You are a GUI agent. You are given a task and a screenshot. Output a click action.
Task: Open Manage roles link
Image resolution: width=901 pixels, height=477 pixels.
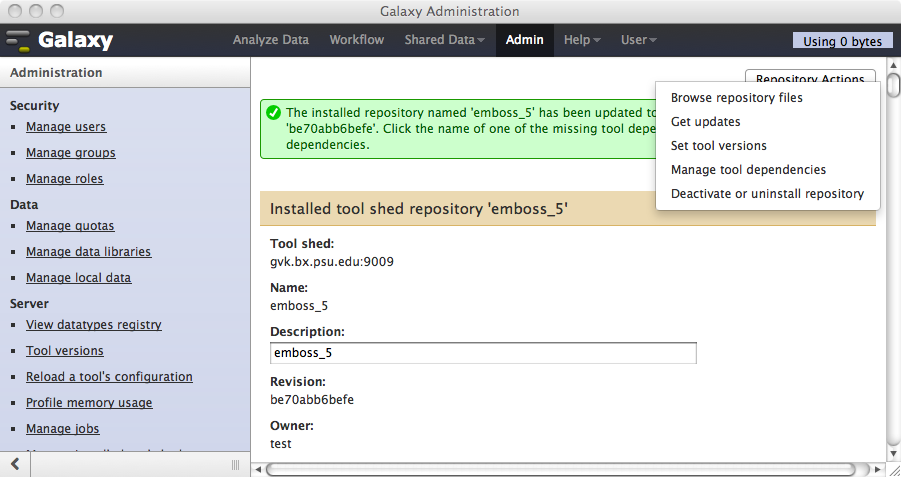click(64, 179)
